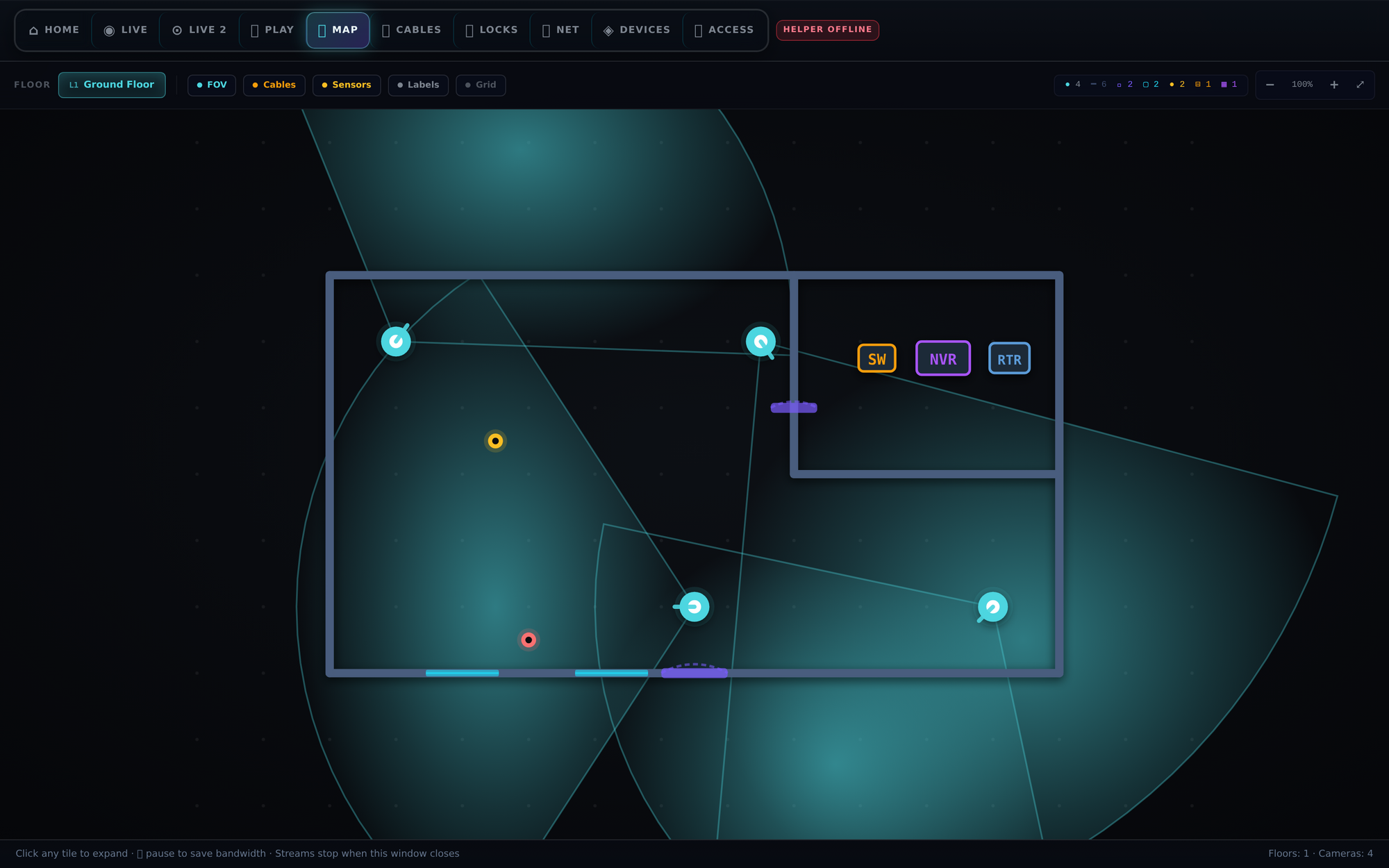Click the red sensor marker

point(529,640)
